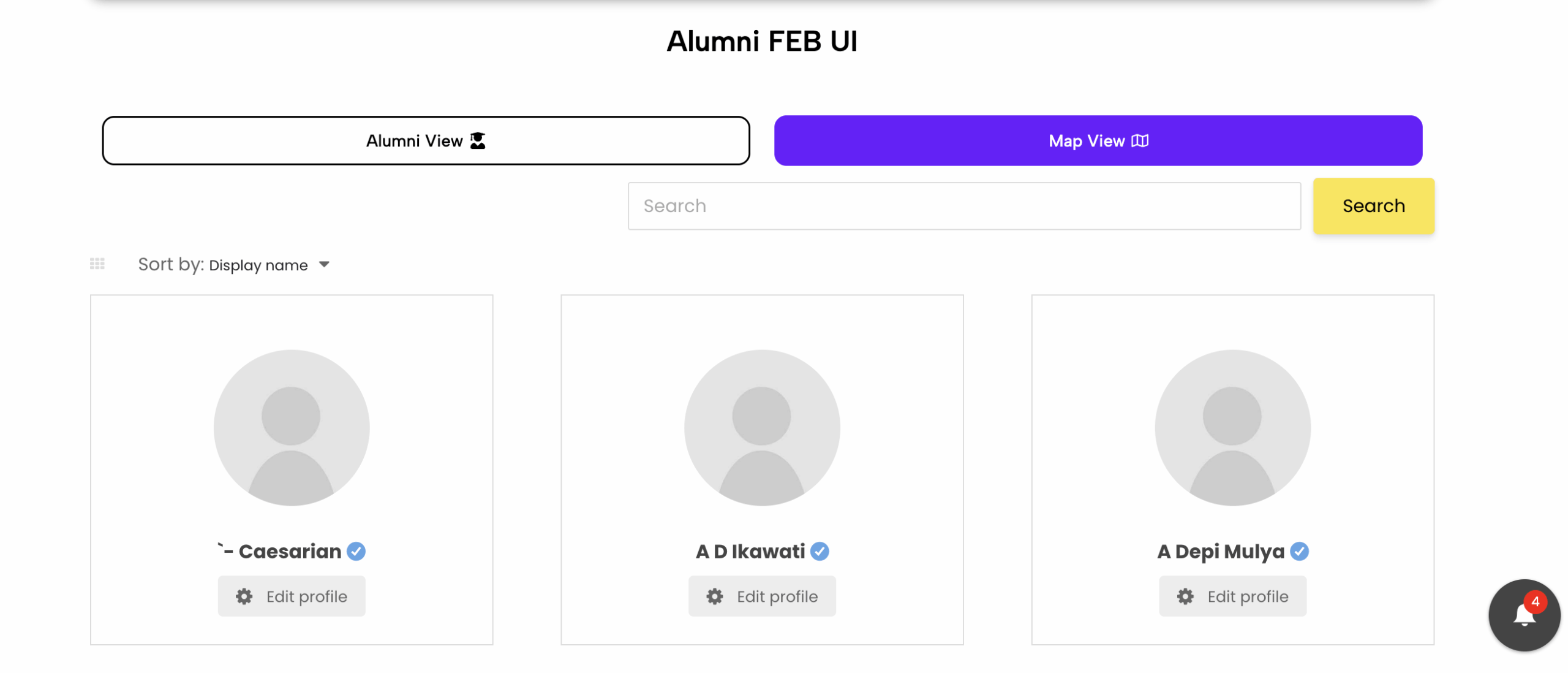The width and height of the screenshot is (1568, 673).
Task: Click the graduate icon in Alumni View
Action: (x=477, y=140)
